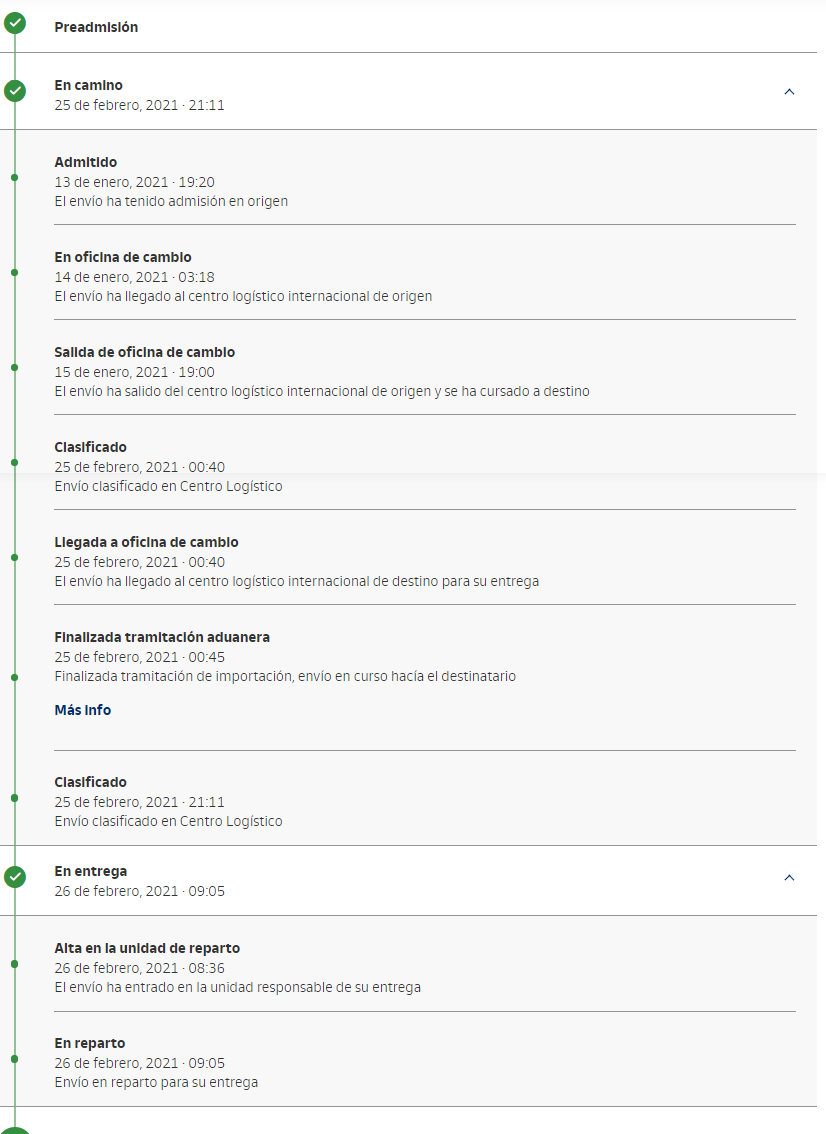Screen dimensions: 826x1134
Task: Click the timeline dot for Finalizada tramitación aduanera
Action: pyautogui.click(x=14, y=677)
